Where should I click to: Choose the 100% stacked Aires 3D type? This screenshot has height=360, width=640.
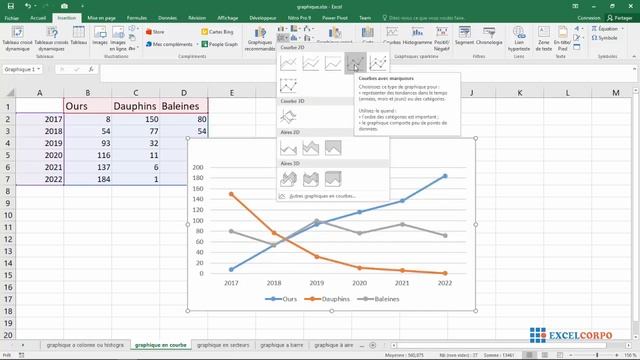coord(333,179)
